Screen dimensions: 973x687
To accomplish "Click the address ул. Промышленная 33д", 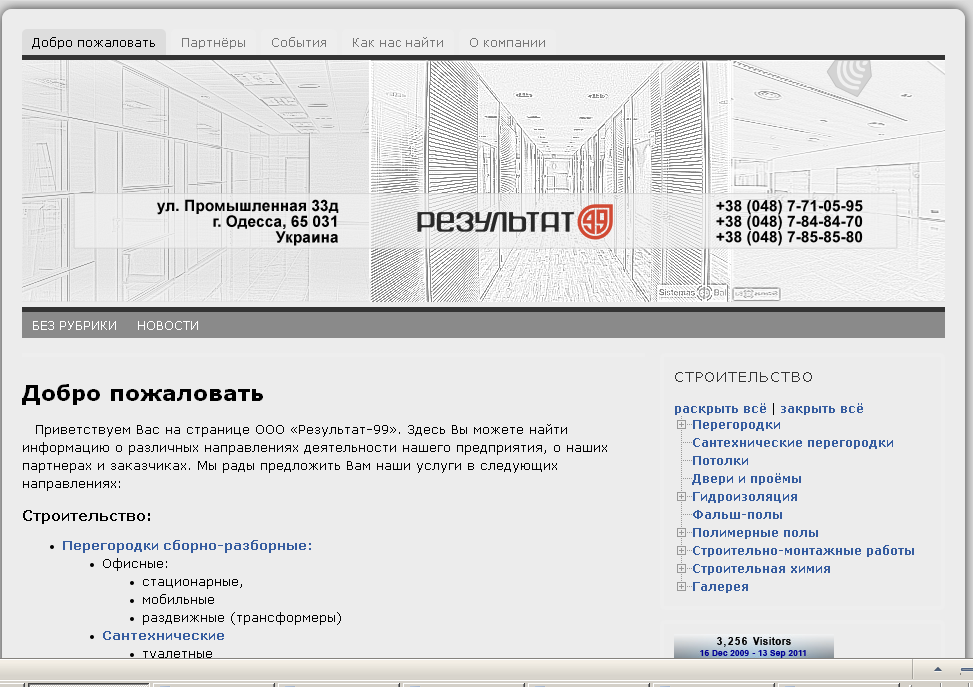I will pyautogui.click(x=248, y=206).
